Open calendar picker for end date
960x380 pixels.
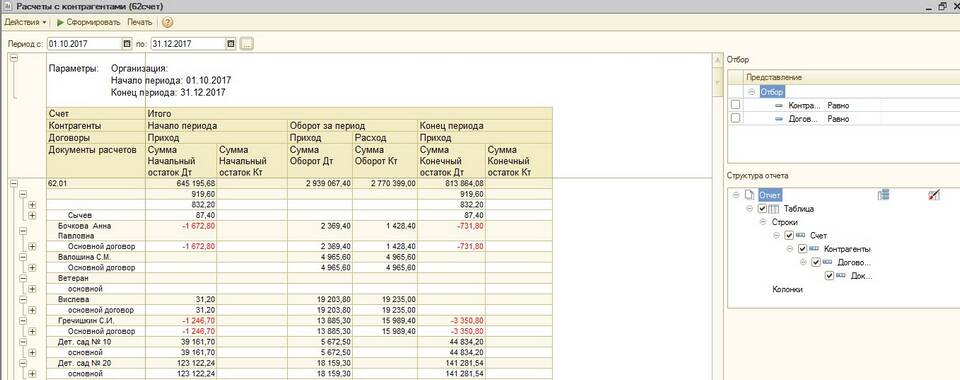230,44
